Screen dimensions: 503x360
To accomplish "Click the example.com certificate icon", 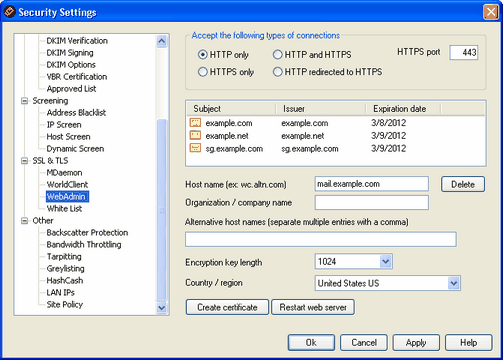I will (195, 122).
